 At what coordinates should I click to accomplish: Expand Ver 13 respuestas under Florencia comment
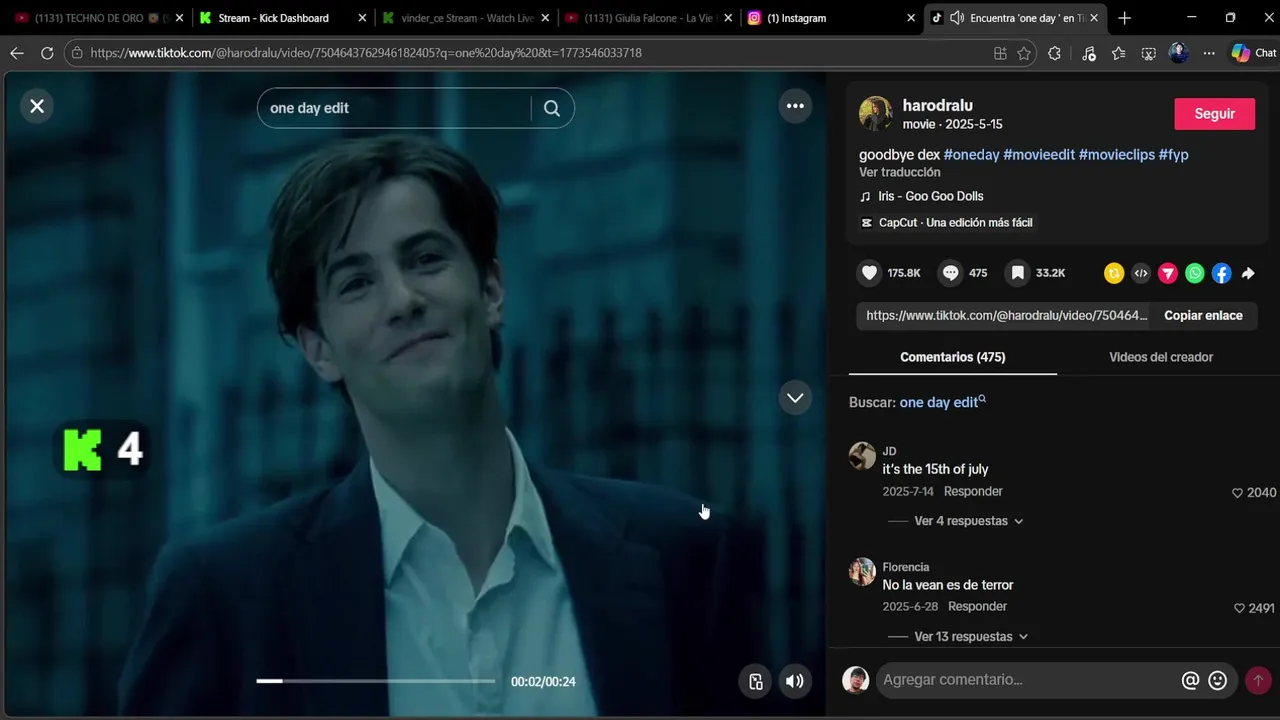tap(971, 637)
